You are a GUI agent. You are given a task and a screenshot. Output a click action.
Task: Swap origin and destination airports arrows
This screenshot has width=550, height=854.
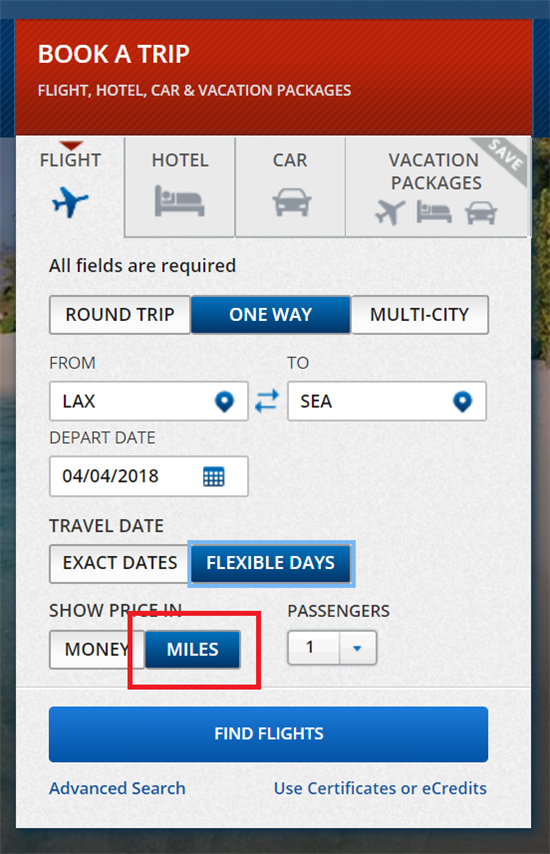tap(267, 401)
